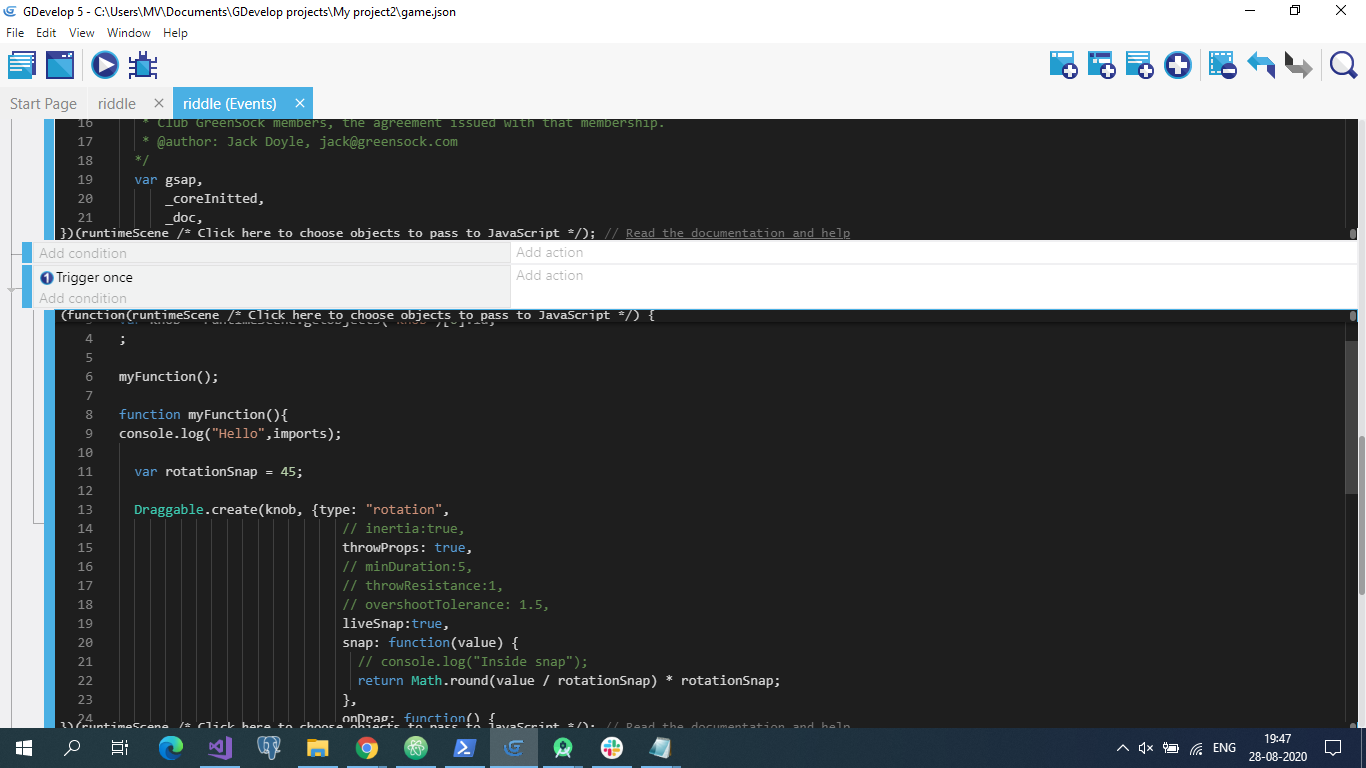
Task: Click the console.log("Hello",imports) line
Action: click(x=230, y=433)
